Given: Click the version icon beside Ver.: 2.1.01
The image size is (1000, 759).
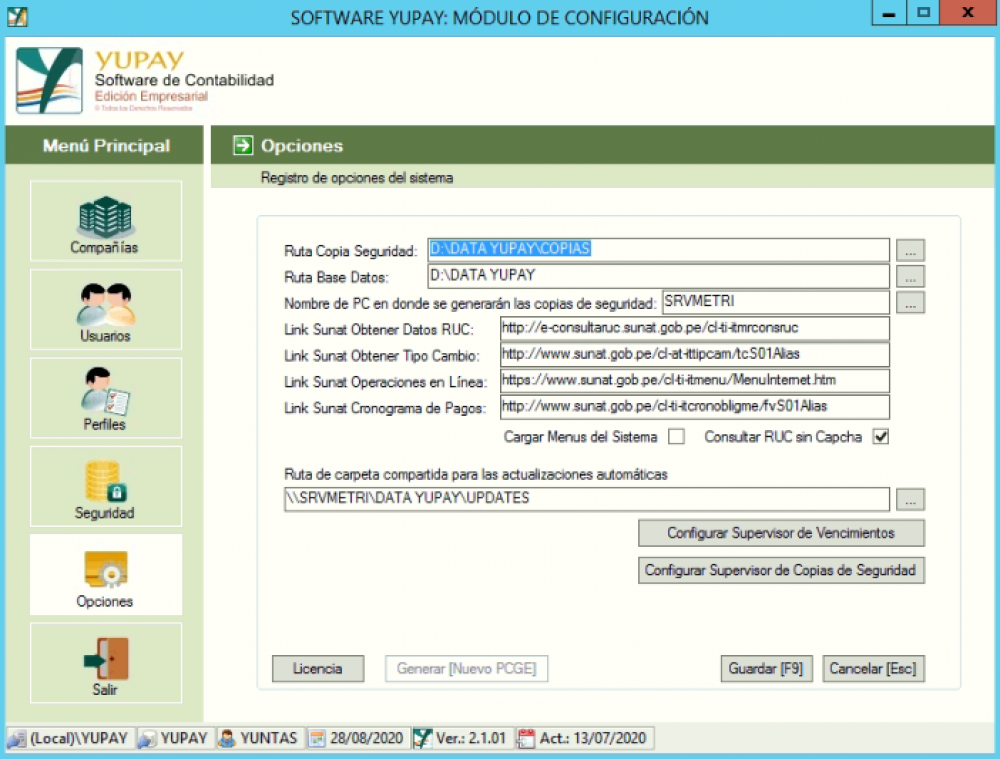Looking at the screenshot, I should coord(422,739).
